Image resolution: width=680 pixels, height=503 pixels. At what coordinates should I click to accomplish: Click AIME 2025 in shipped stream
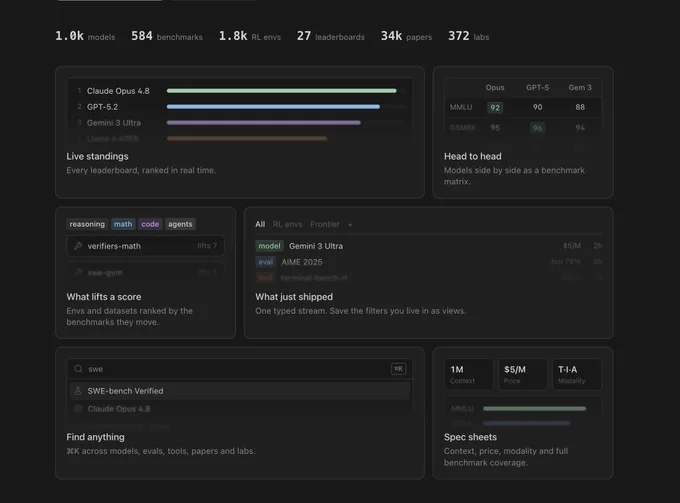(x=302, y=262)
